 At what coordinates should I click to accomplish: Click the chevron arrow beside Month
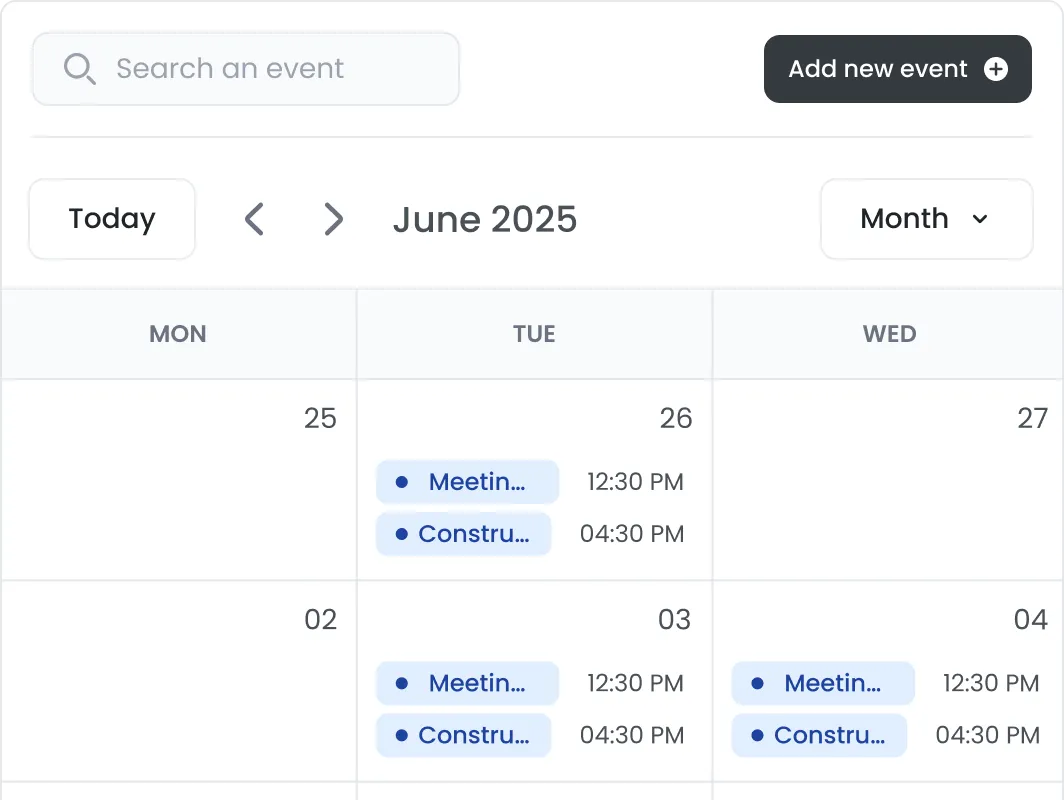pos(980,219)
